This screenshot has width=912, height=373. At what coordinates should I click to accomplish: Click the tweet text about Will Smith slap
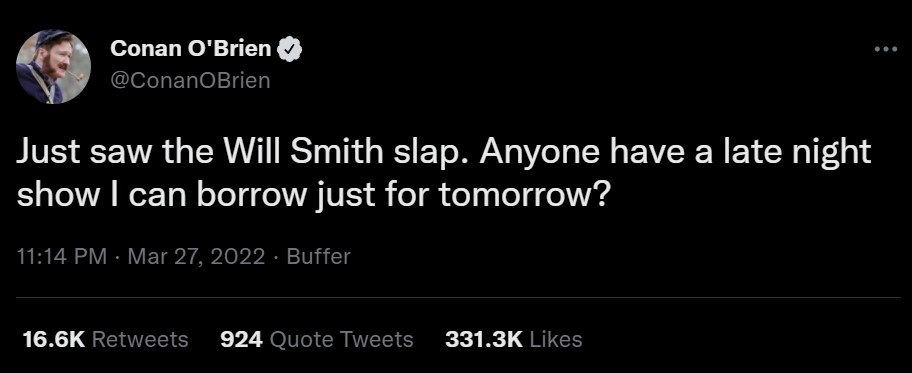tap(444, 174)
